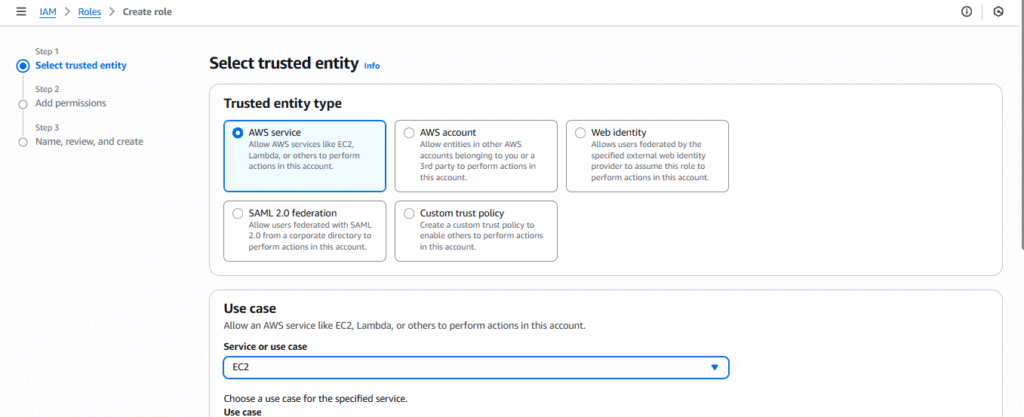Open the hexagon settings icon top right
The height and width of the screenshot is (417, 1024).
coord(998,12)
